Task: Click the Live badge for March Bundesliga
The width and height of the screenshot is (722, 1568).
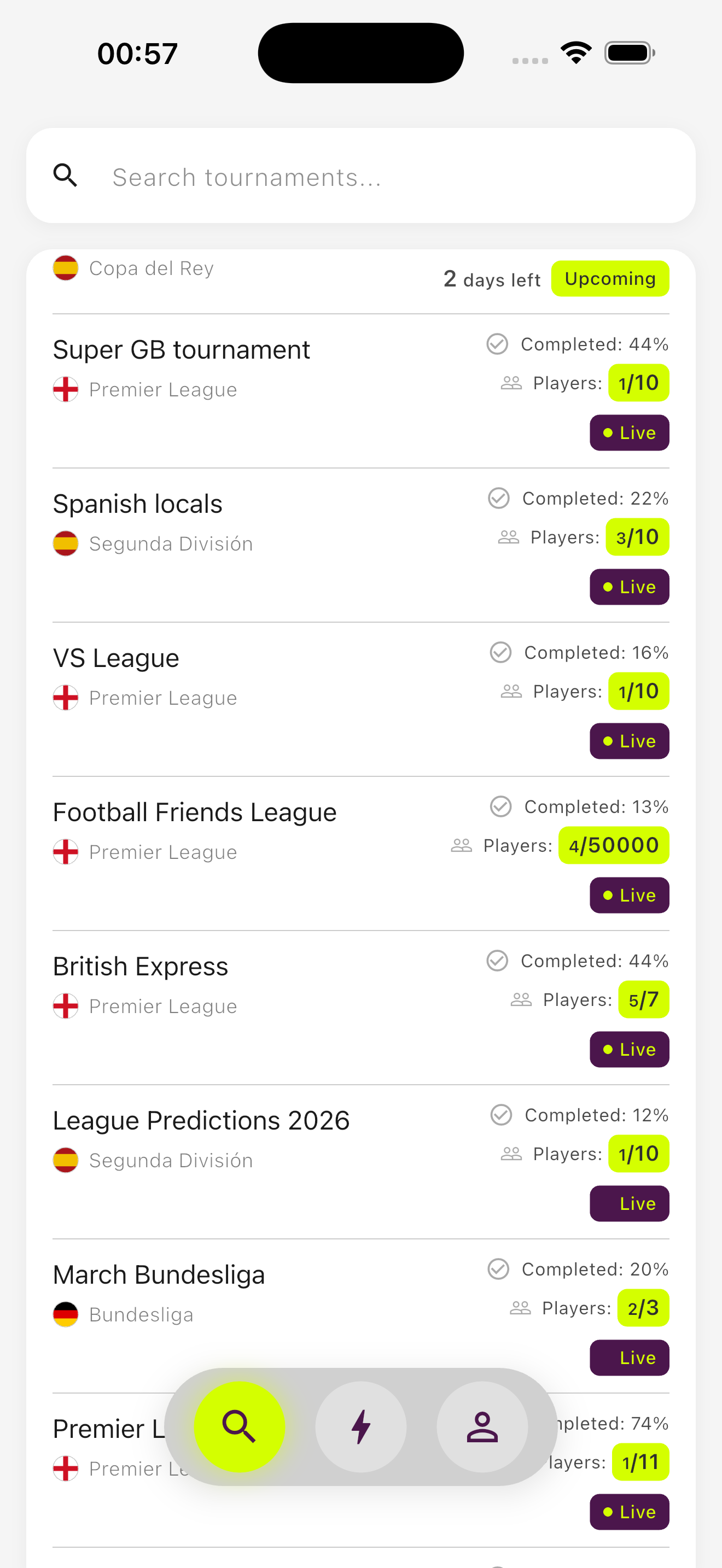Action: point(630,1358)
